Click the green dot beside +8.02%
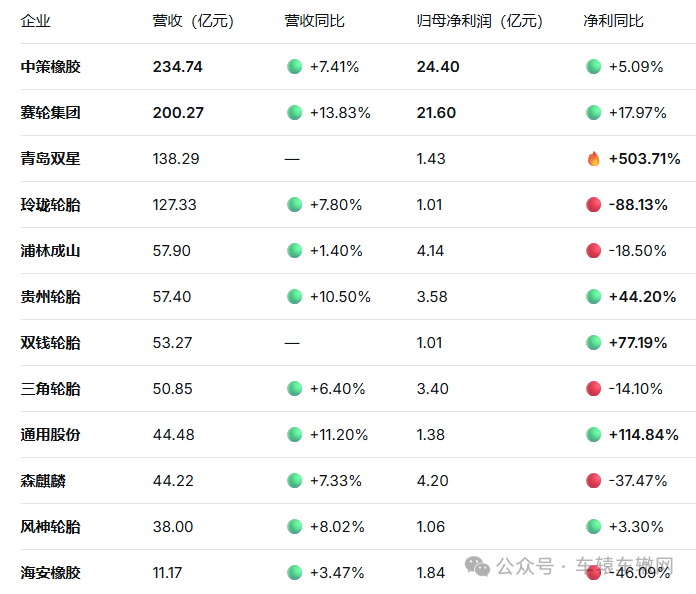696x594 pixels. click(x=294, y=527)
